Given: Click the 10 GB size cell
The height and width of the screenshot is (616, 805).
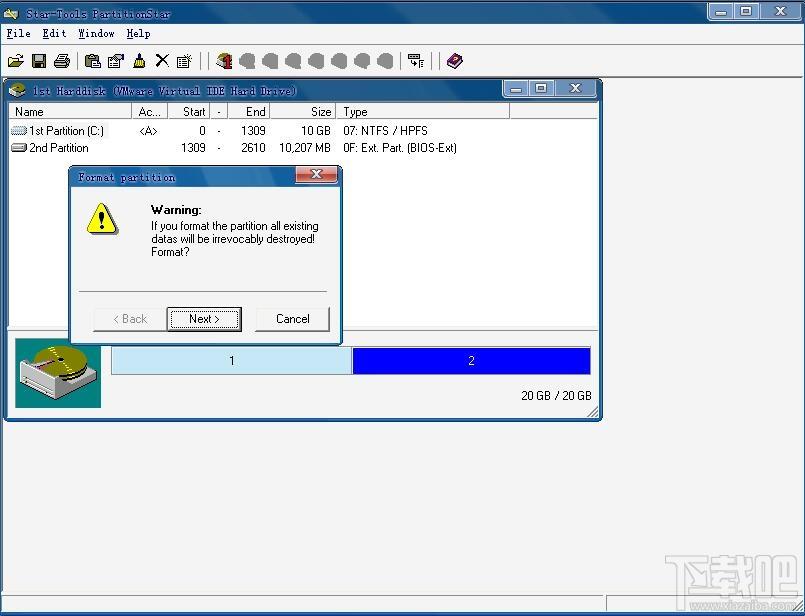Looking at the screenshot, I should [316, 131].
